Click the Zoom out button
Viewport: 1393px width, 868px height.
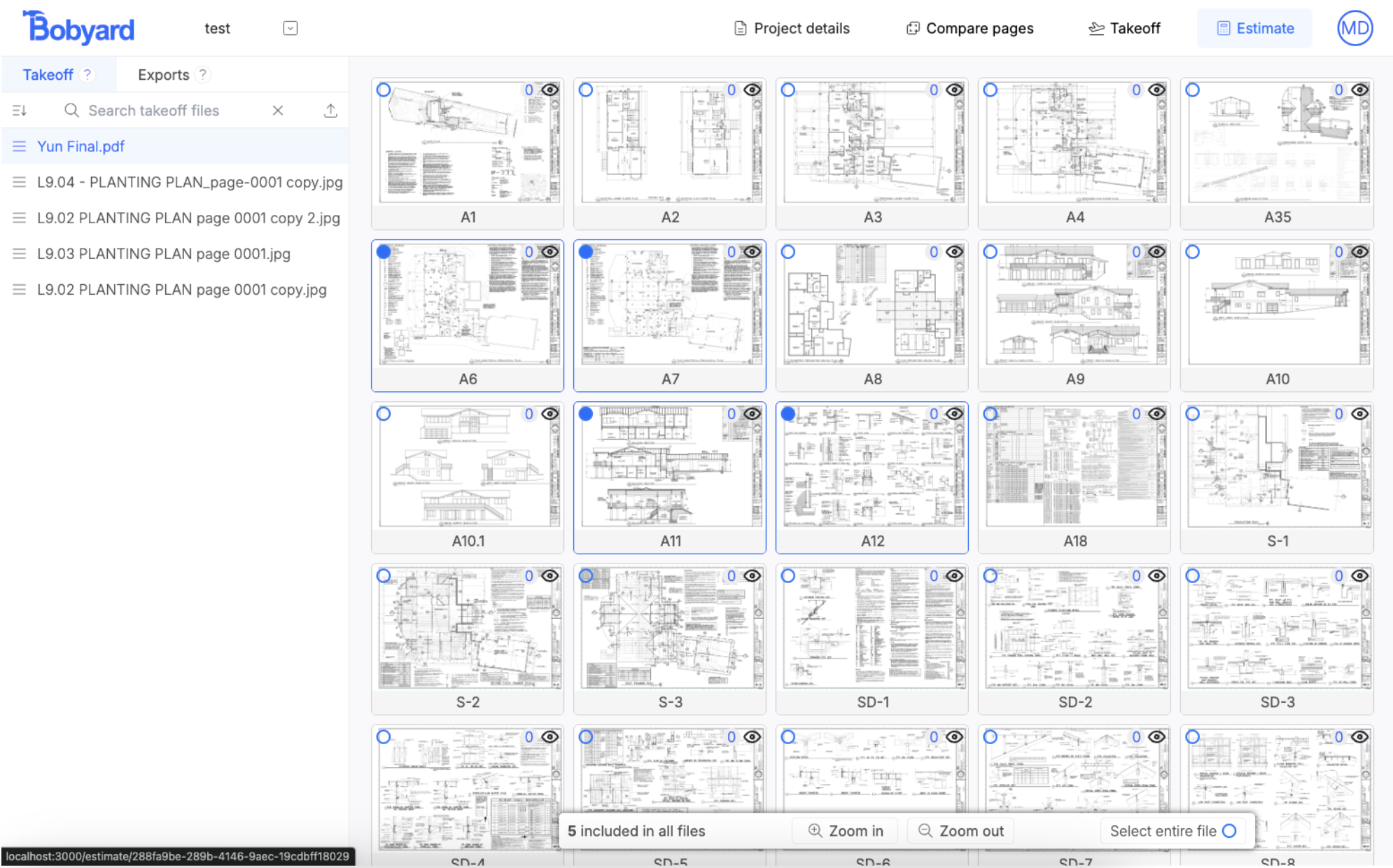pyautogui.click(x=961, y=831)
